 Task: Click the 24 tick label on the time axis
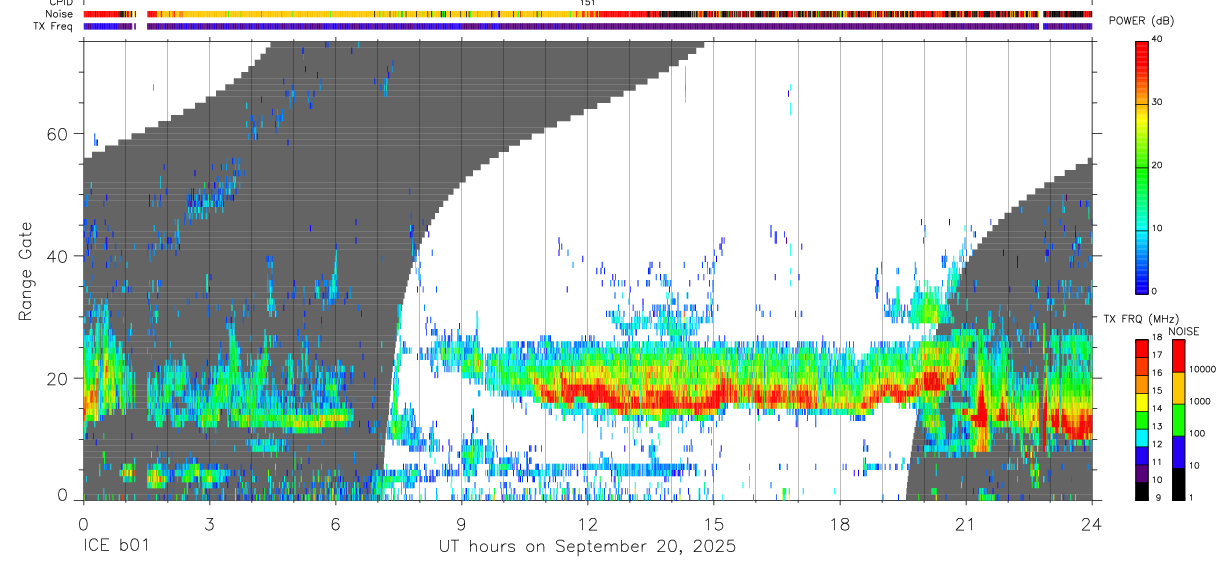point(1091,523)
